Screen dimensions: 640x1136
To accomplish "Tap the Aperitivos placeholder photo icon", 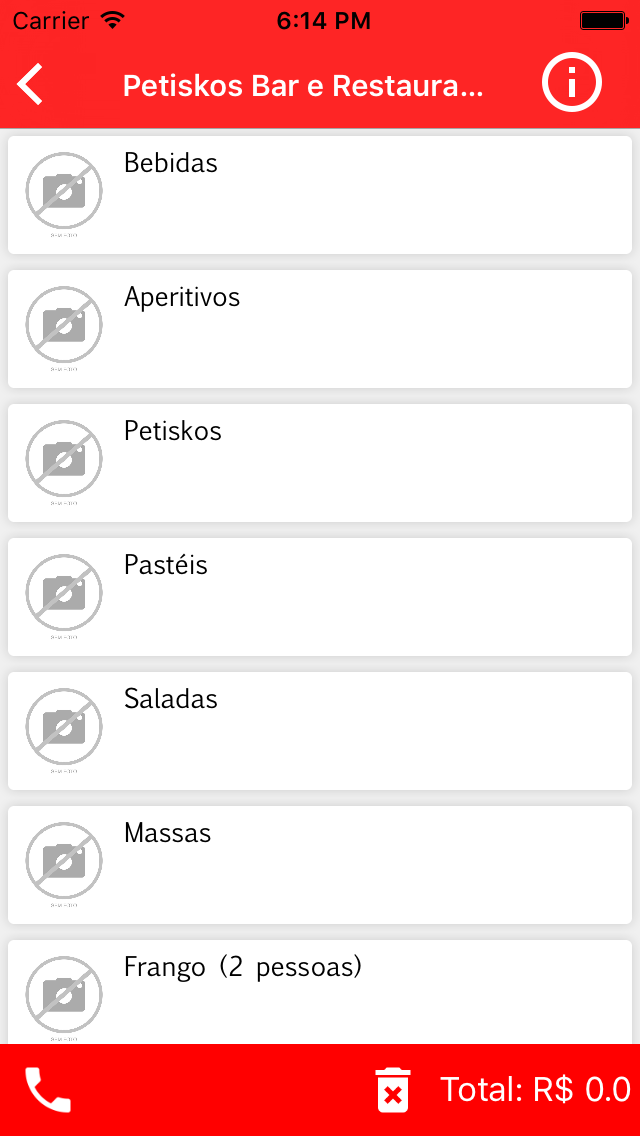I will coord(64,325).
